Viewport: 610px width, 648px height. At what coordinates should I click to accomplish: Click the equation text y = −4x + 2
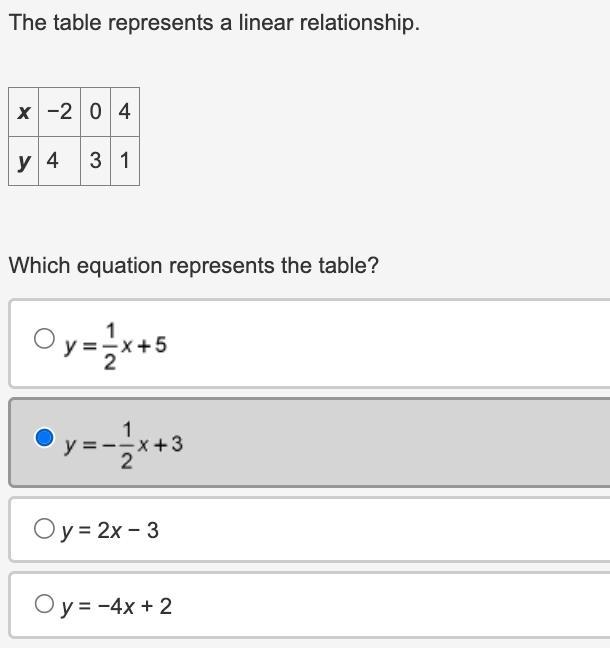[117, 607]
